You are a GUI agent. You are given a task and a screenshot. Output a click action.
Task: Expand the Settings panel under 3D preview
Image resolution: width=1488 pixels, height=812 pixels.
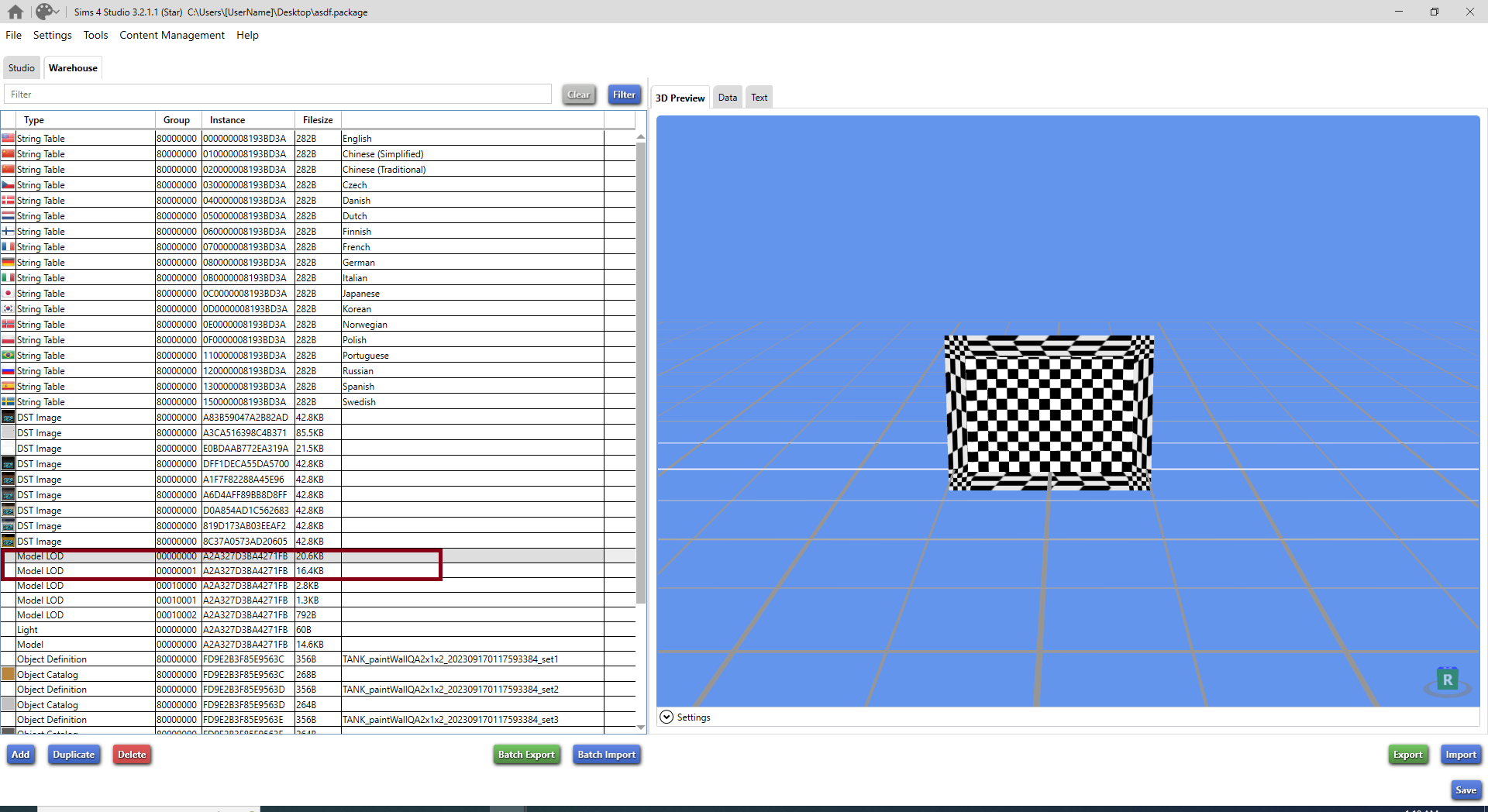[666, 717]
